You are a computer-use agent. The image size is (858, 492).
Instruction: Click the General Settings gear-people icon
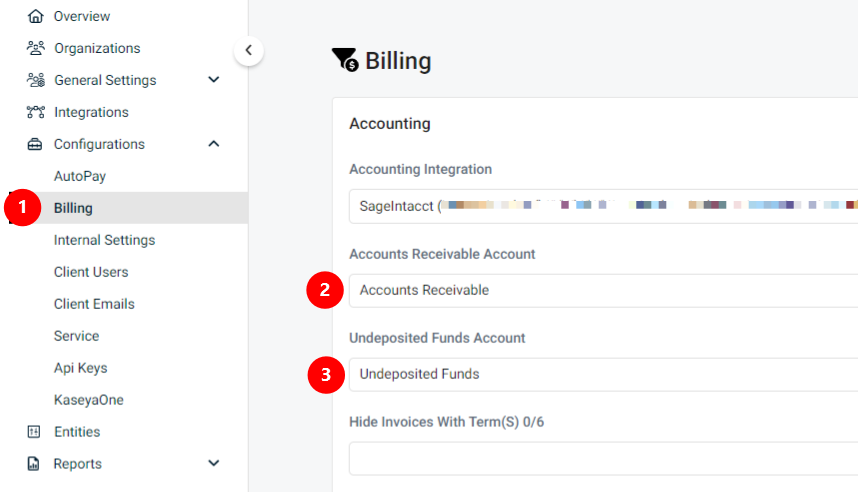(36, 80)
